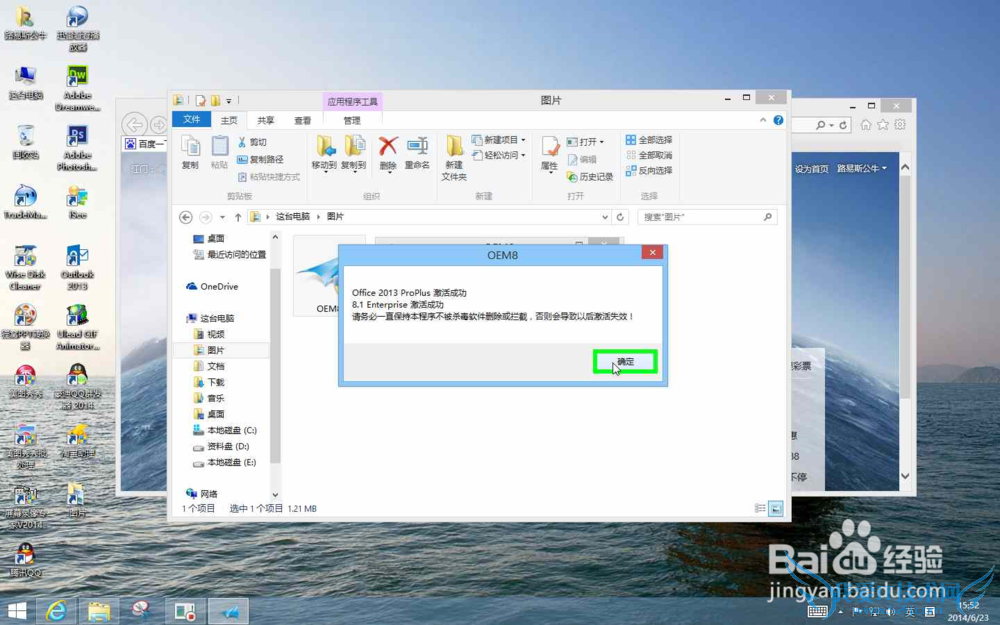1000x625 pixels.
Task: Click the browser window home icon
Action: 865,125
